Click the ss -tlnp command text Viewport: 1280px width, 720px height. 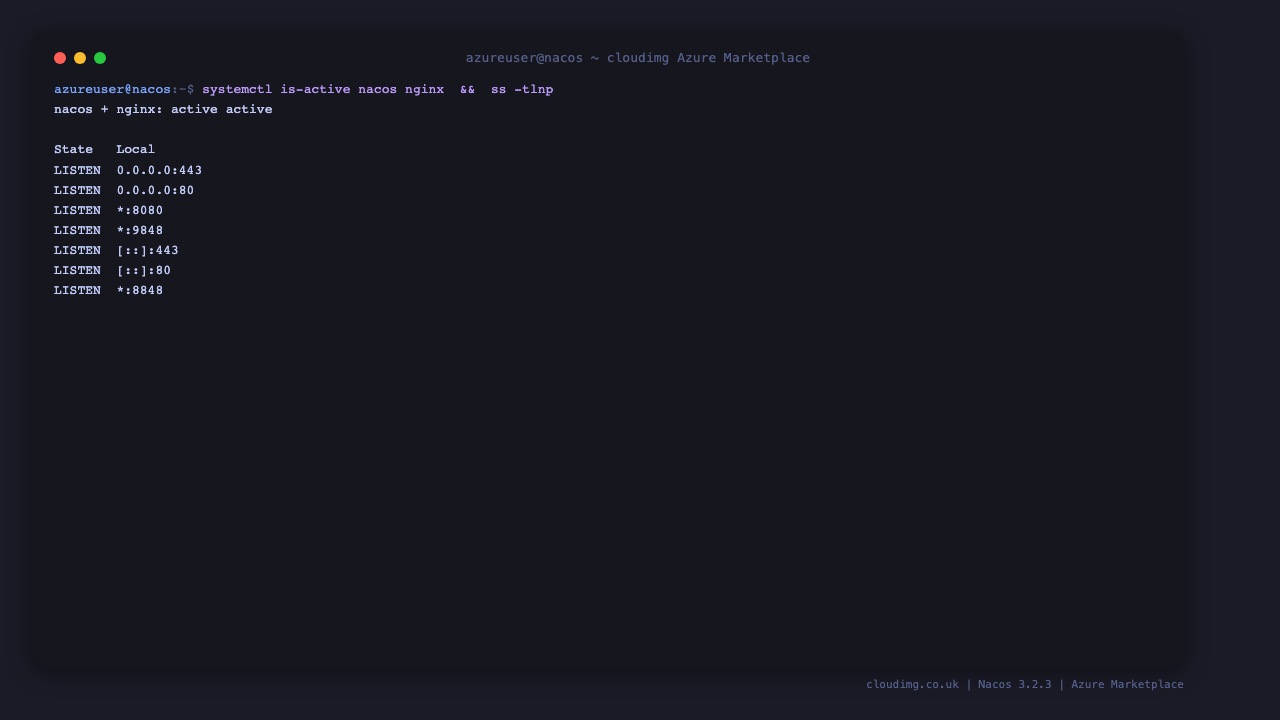(522, 90)
